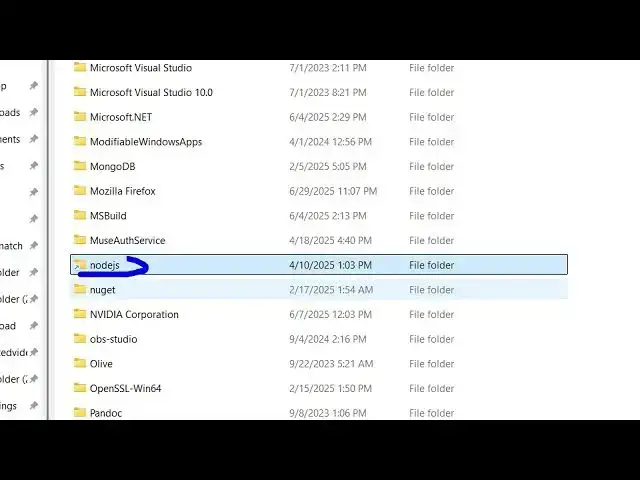Click the 'MongoDB' folder name
The height and width of the screenshot is (480, 640).
point(112,167)
